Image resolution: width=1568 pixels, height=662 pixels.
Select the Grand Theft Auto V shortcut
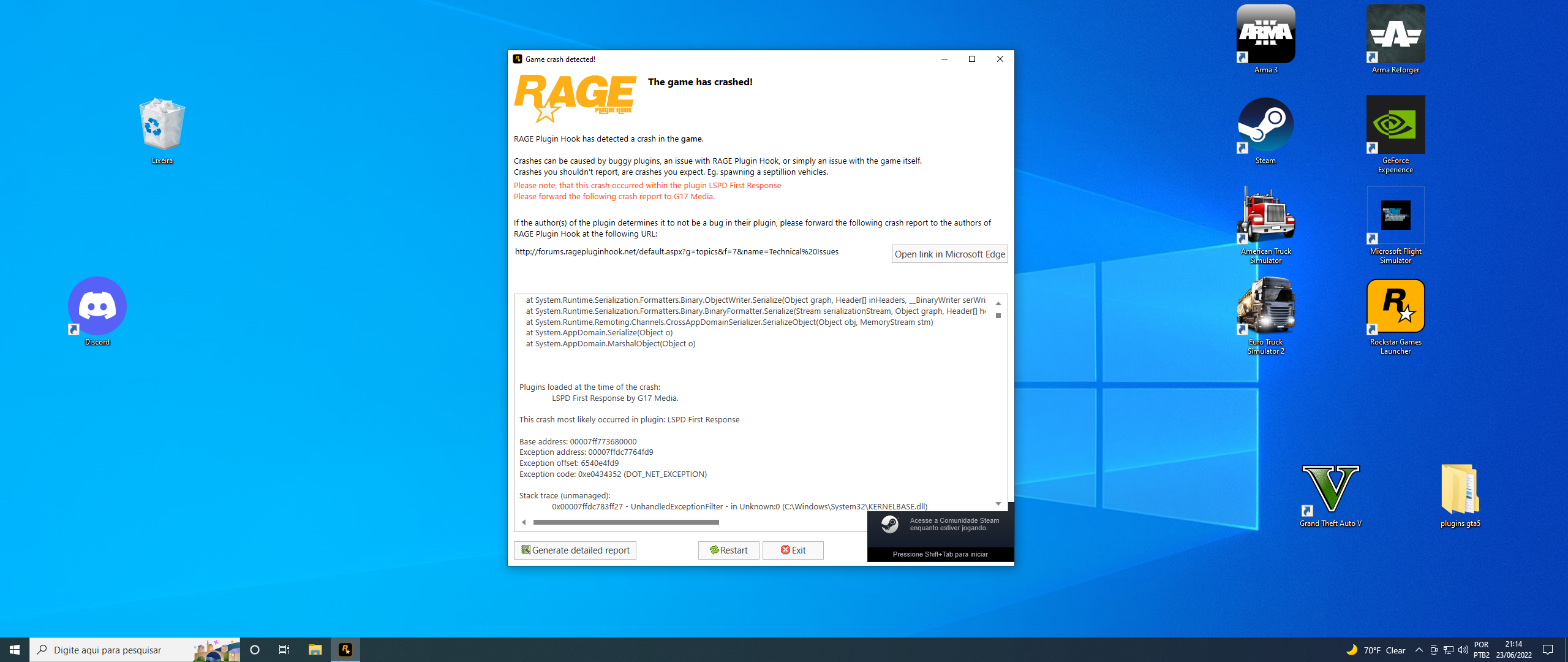click(x=1330, y=489)
